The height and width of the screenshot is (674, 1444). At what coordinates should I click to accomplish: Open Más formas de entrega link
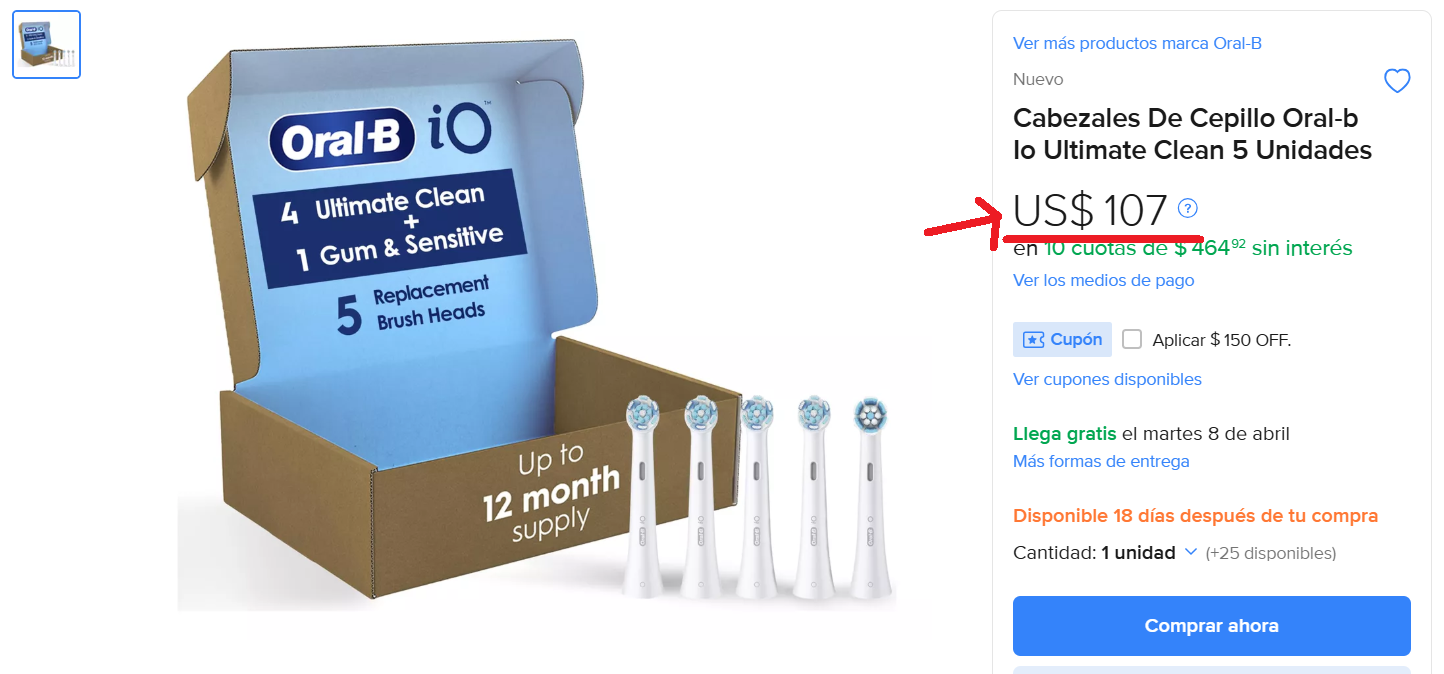tap(1101, 461)
